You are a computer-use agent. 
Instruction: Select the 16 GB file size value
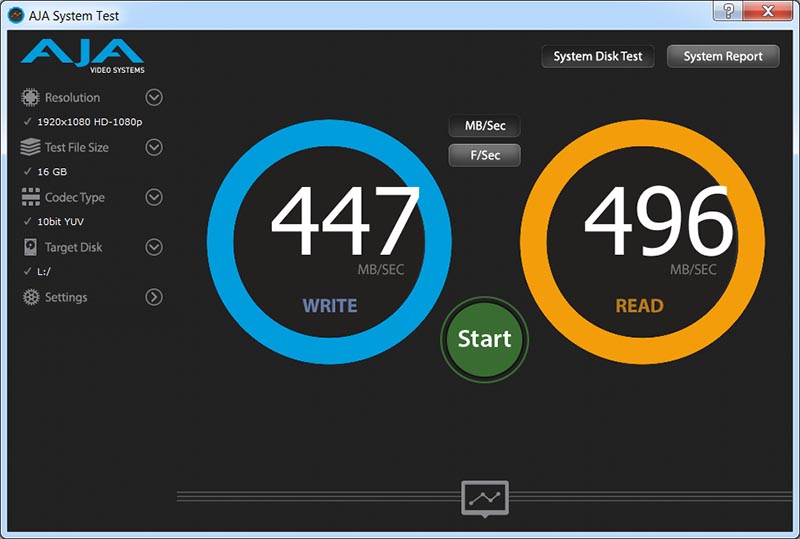[x=52, y=172]
